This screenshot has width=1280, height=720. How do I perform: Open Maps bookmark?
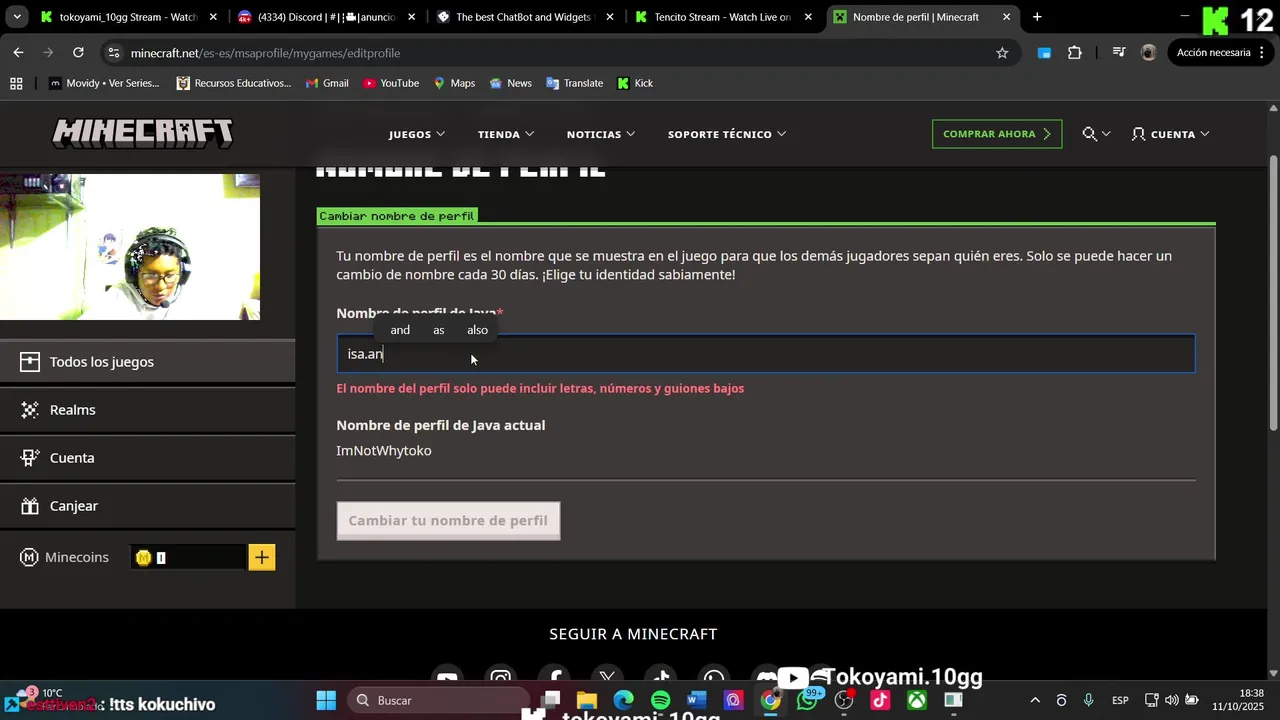(454, 83)
